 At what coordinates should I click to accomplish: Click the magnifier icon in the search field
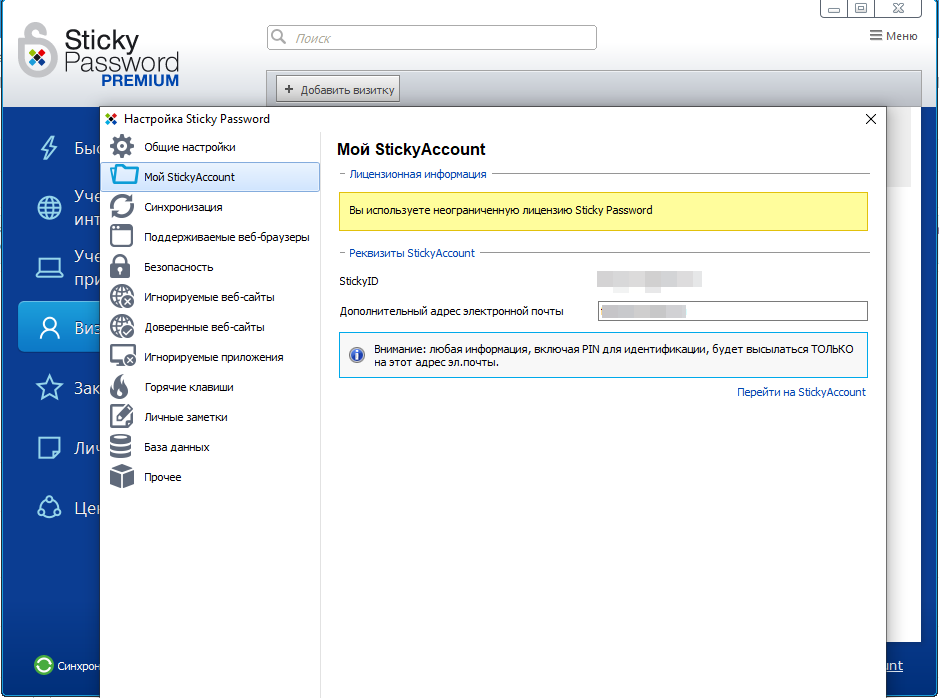click(x=278, y=37)
